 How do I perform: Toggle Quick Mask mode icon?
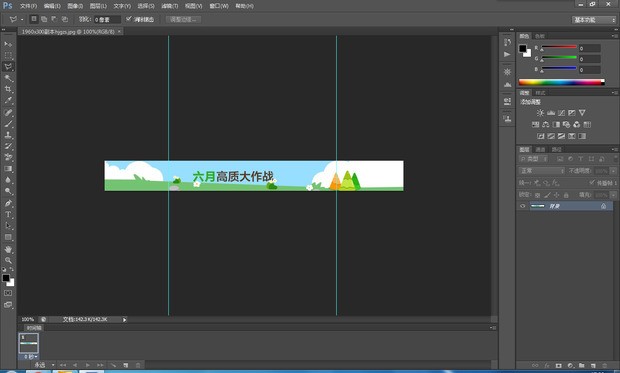pos(8,293)
